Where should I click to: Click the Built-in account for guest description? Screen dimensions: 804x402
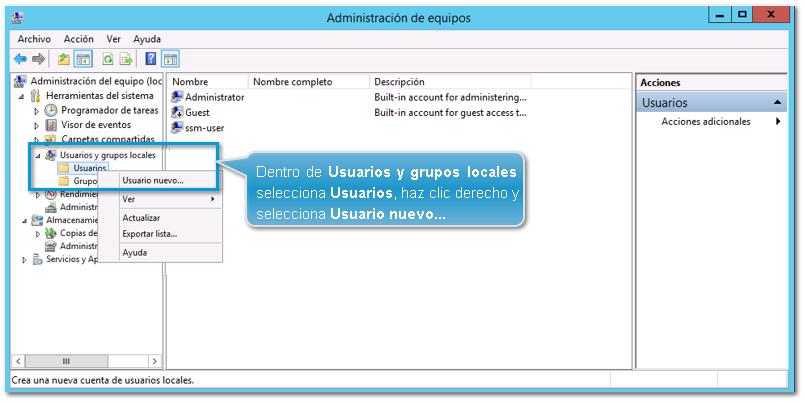pyautogui.click(x=450, y=112)
